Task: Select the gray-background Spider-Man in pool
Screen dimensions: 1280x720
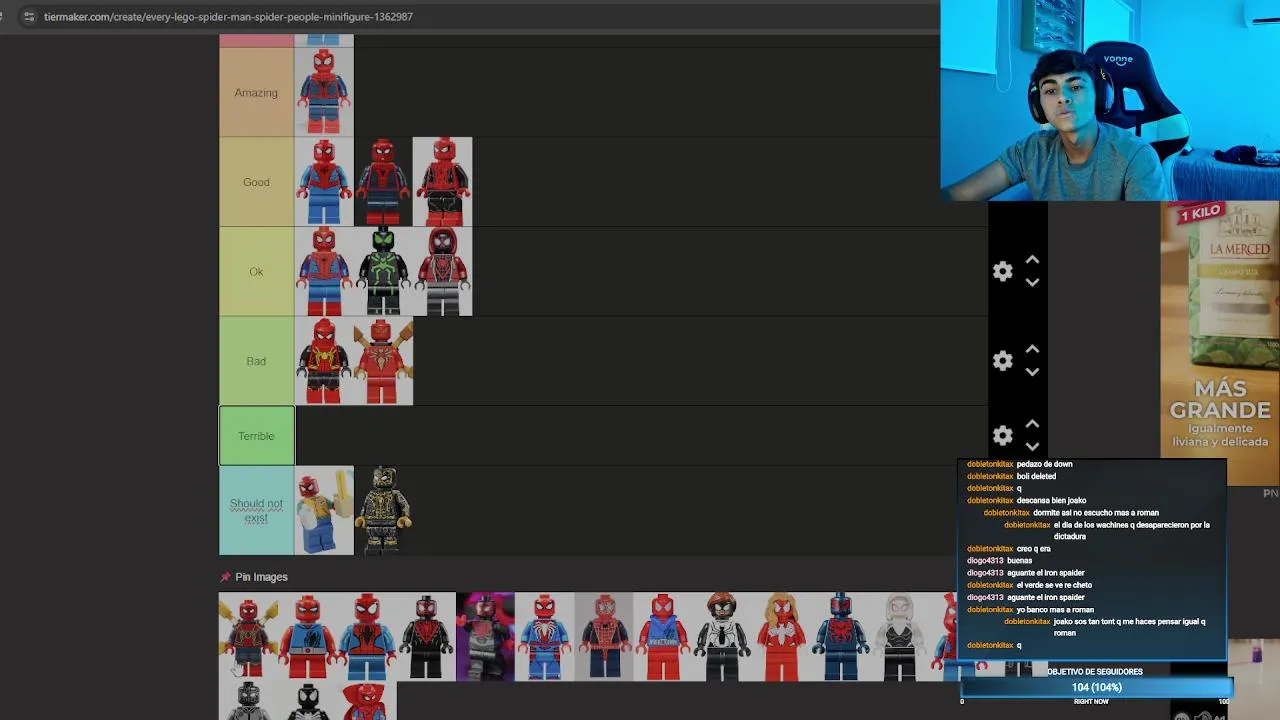Action: pyautogui.click(x=603, y=637)
